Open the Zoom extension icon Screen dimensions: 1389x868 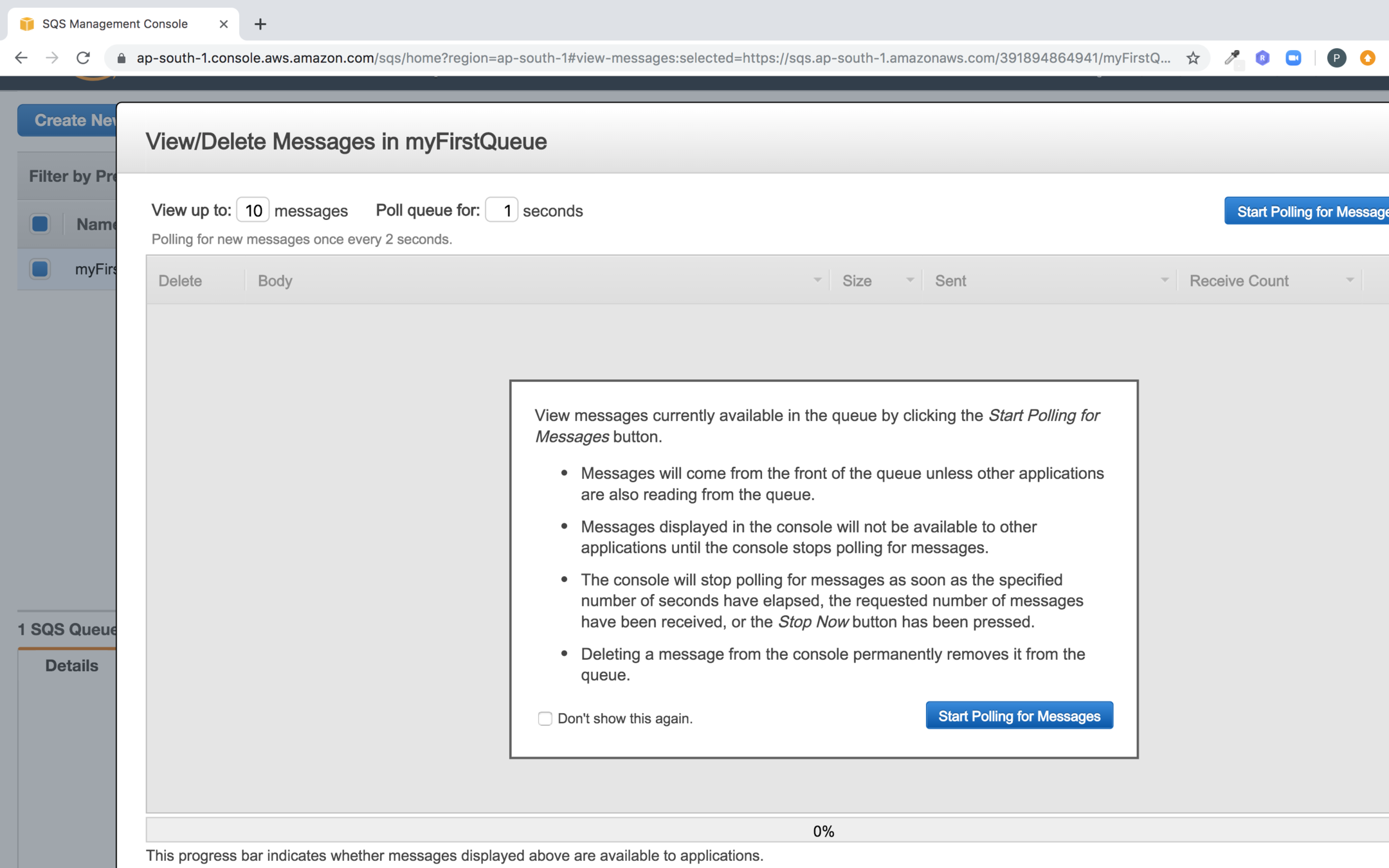coord(1293,58)
